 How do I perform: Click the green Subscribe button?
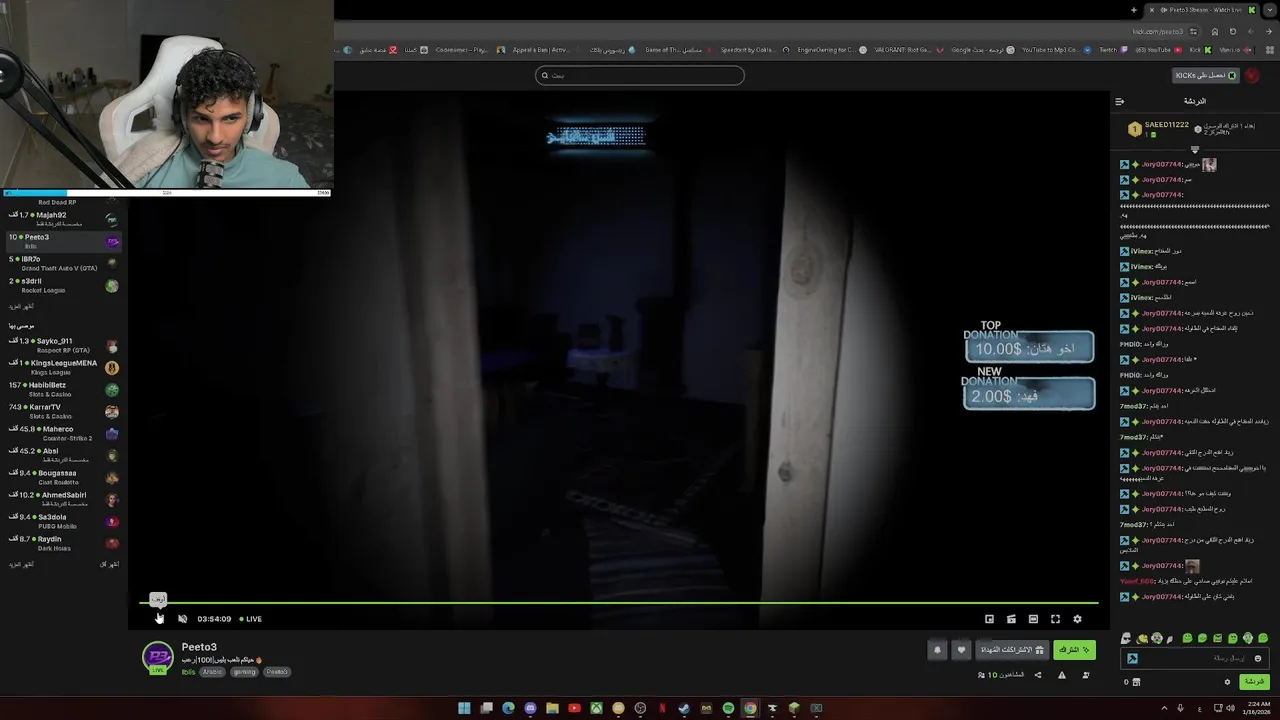click(x=1074, y=650)
